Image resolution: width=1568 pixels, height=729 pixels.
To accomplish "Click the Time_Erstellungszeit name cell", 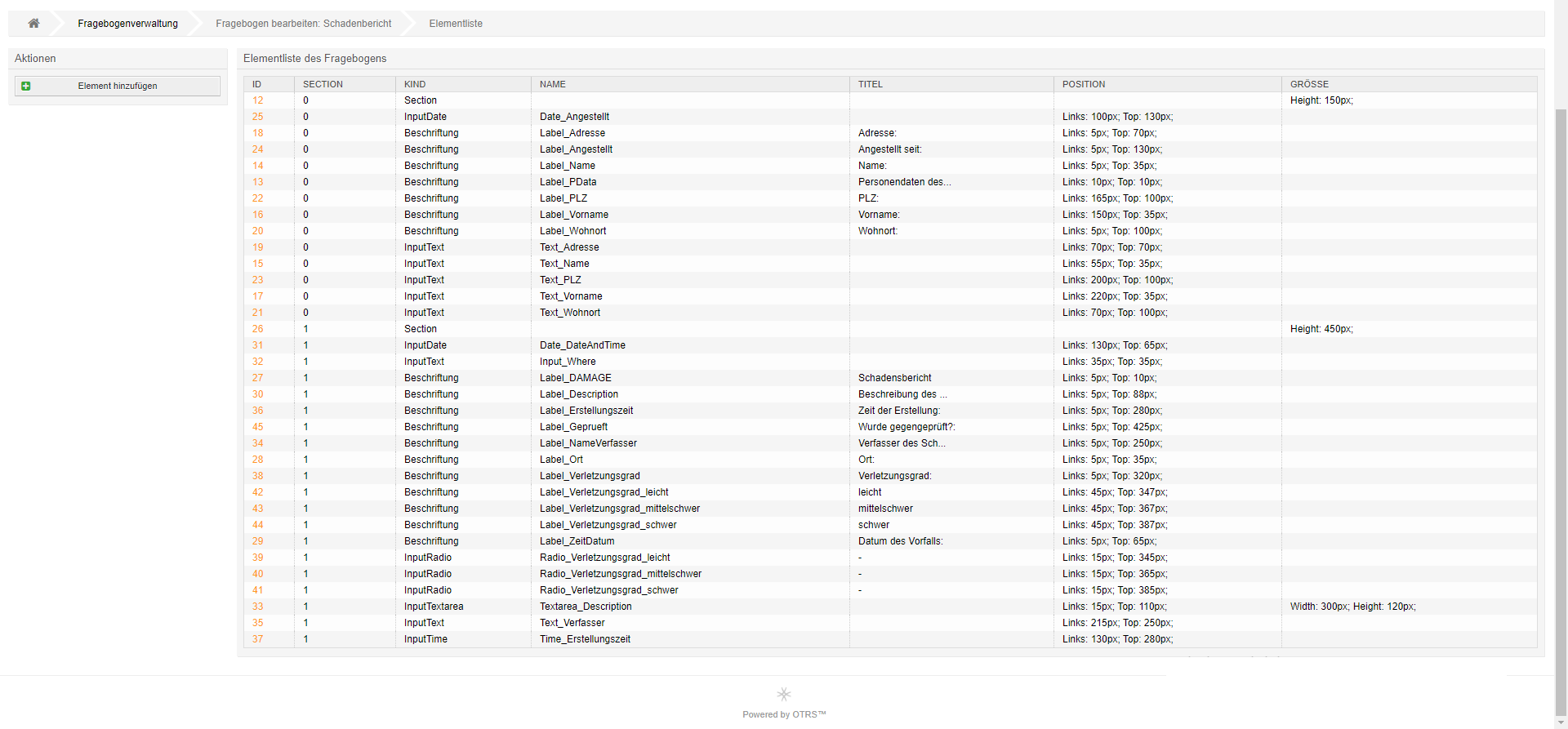I will point(690,639).
